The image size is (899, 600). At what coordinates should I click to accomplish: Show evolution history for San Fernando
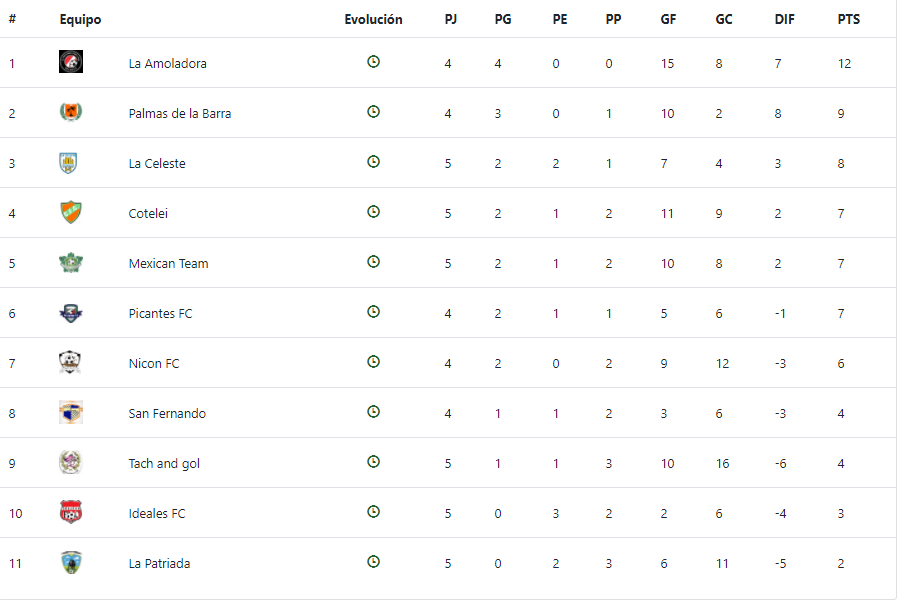point(373,412)
